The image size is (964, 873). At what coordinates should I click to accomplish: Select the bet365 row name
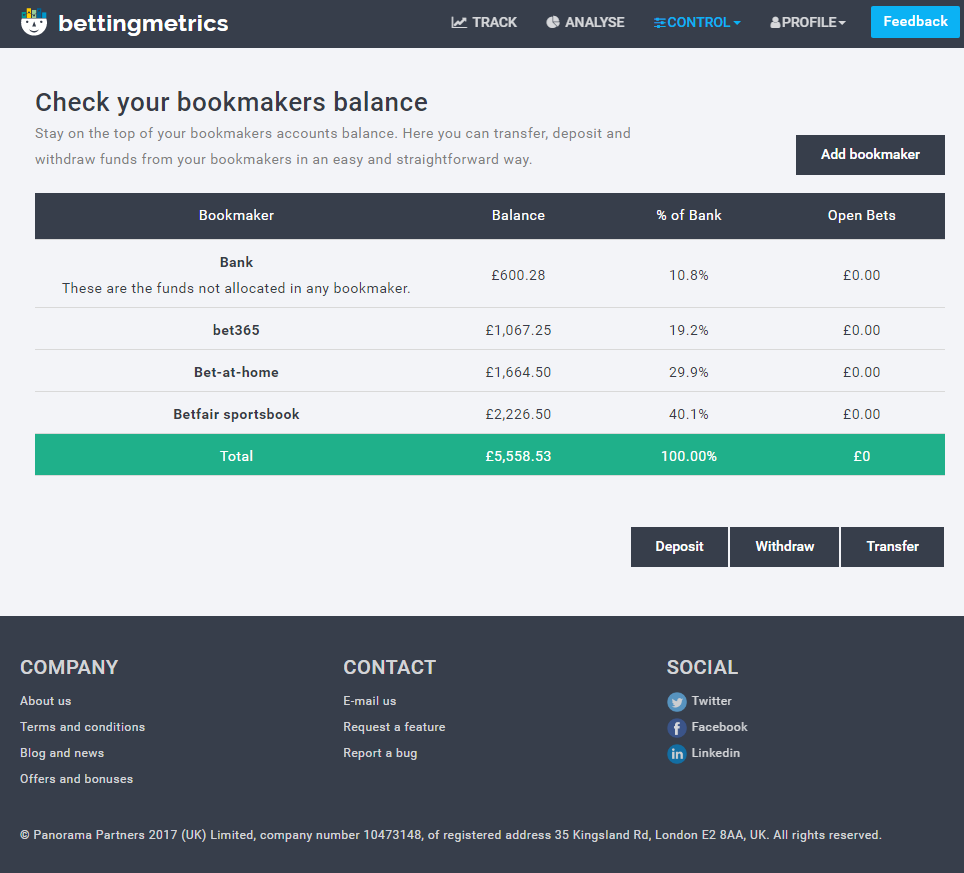[x=236, y=330]
